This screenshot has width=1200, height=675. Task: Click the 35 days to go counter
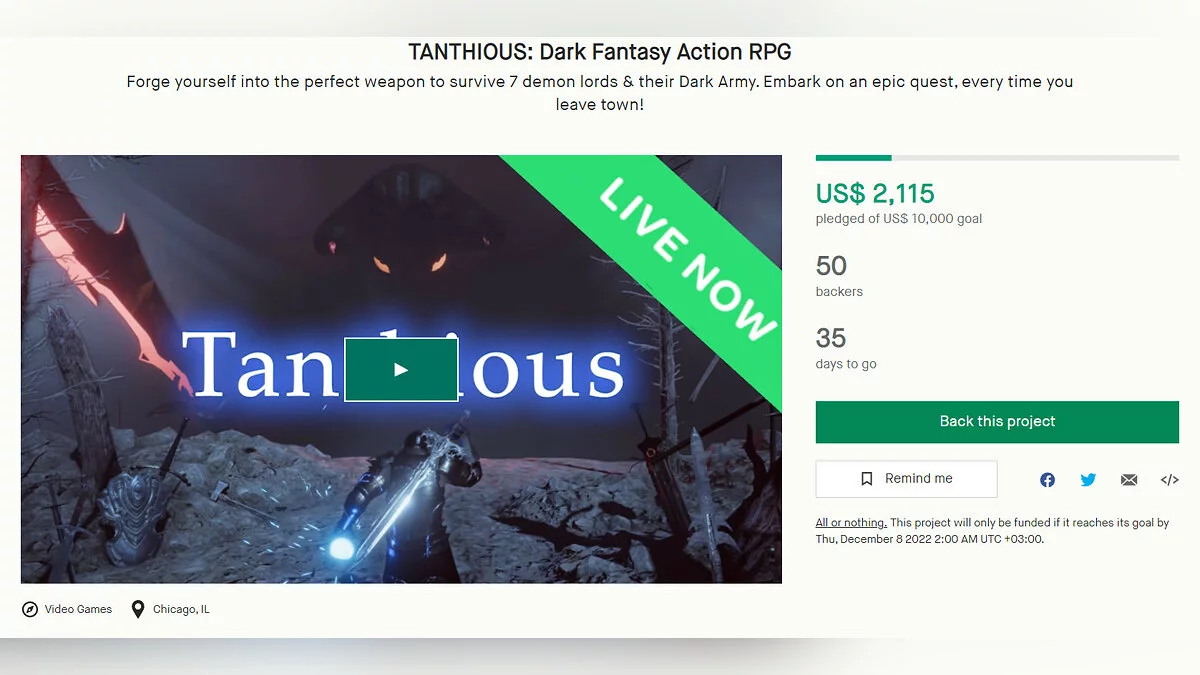click(831, 338)
